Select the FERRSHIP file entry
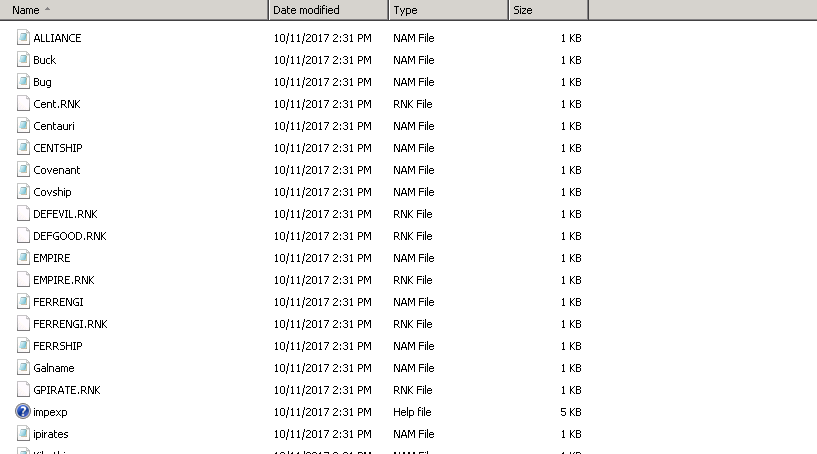Image resolution: width=817 pixels, height=454 pixels. click(x=58, y=346)
